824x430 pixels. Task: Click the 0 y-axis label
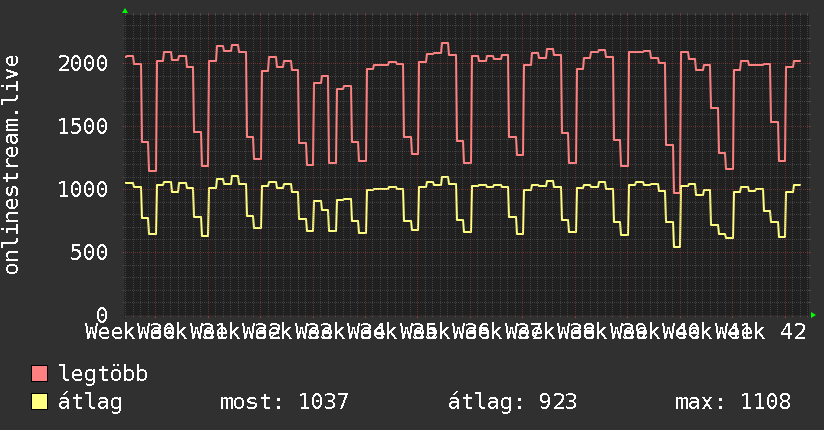102,315
